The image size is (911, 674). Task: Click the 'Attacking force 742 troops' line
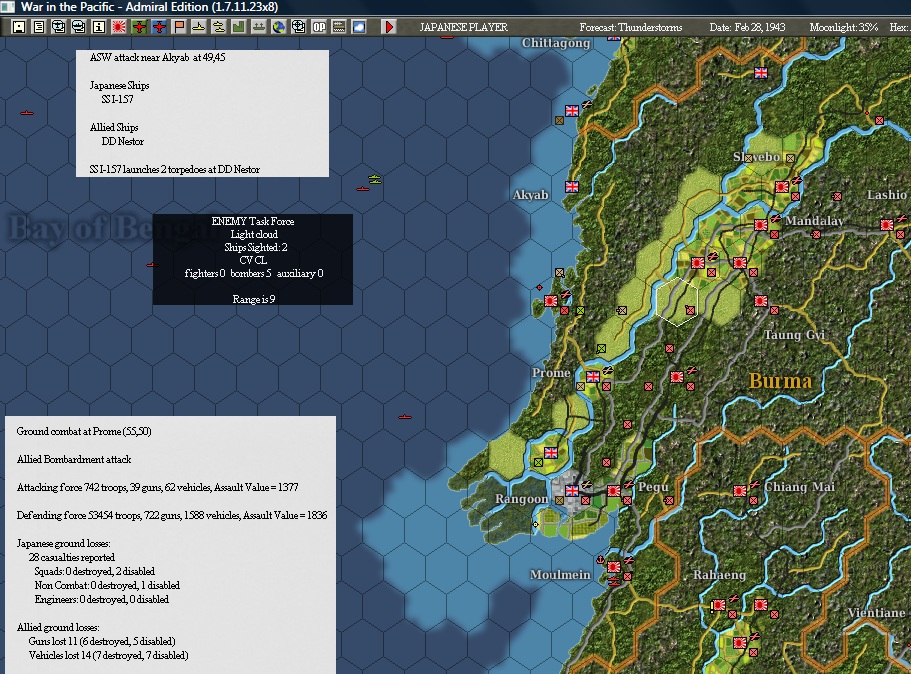(x=157, y=487)
